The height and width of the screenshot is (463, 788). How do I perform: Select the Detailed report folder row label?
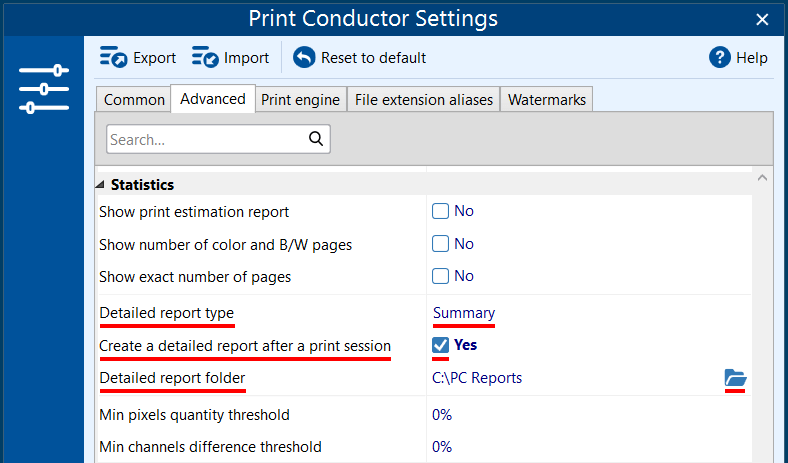tap(172, 378)
